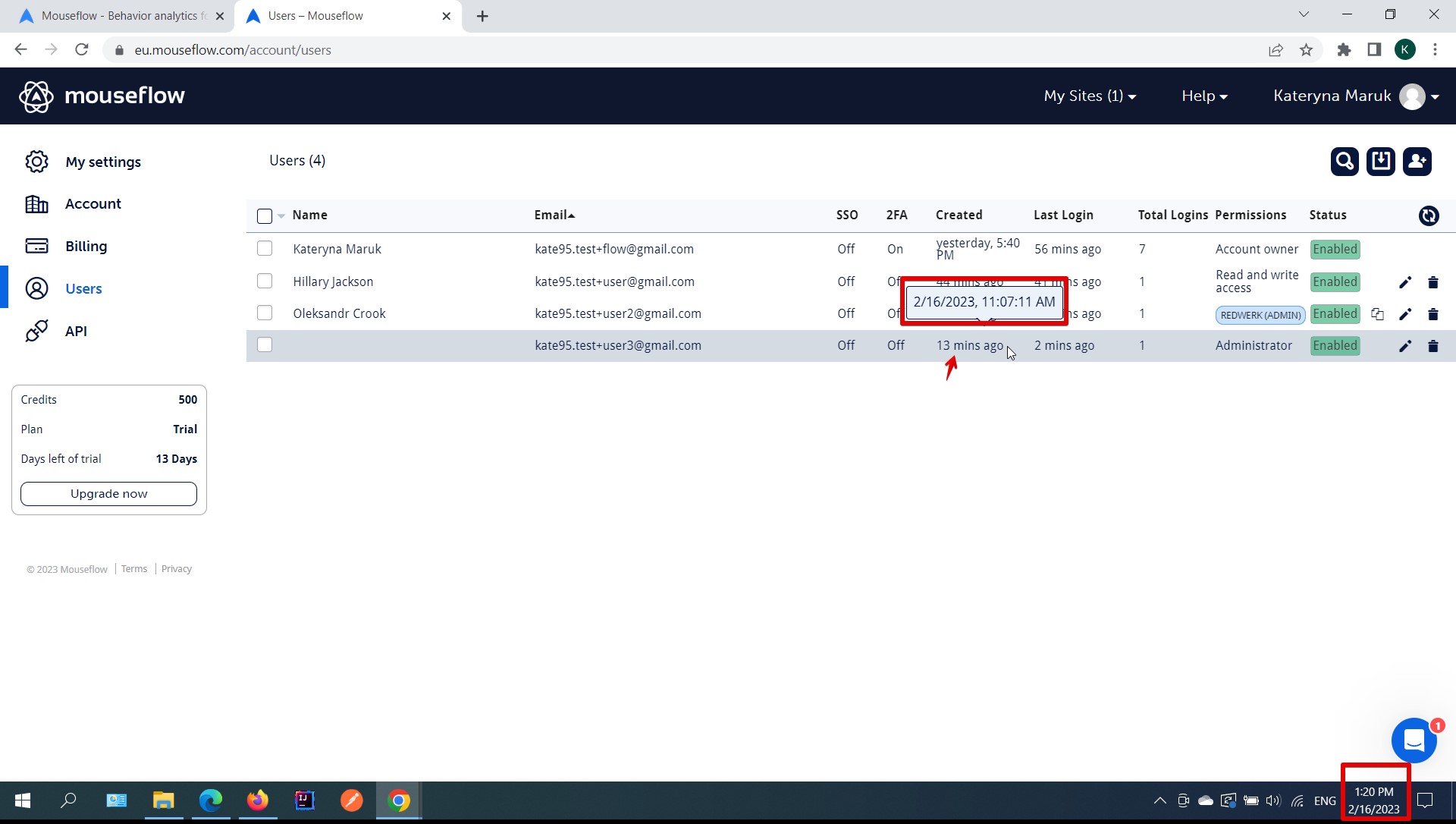Image resolution: width=1456 pixels, height=824 pixels.
Task: Open the Kateryna Maruk account dropdown
Action: pyautogui.click(x=1356, y=96)
